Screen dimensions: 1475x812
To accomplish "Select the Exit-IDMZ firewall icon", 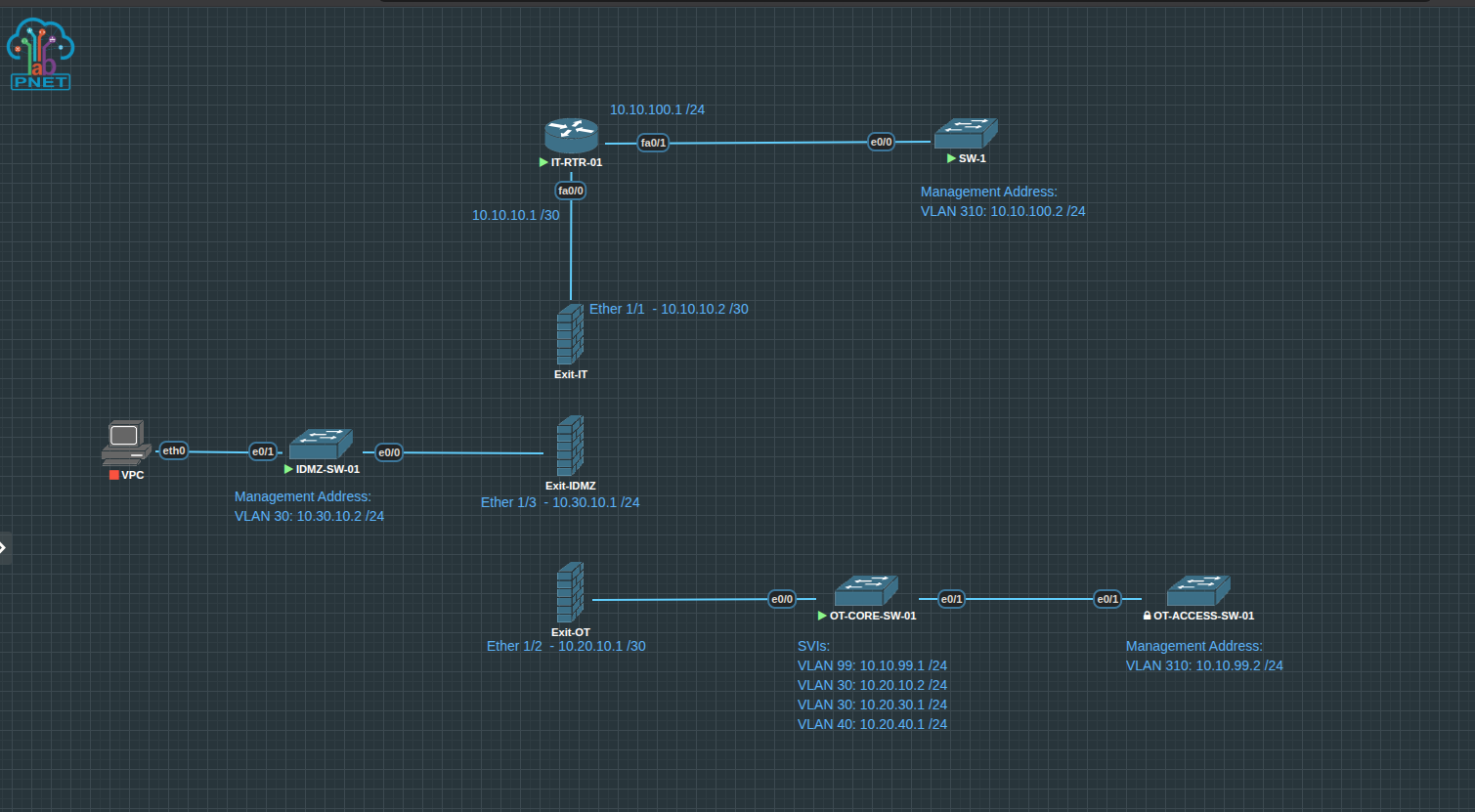I will [571, 446].
